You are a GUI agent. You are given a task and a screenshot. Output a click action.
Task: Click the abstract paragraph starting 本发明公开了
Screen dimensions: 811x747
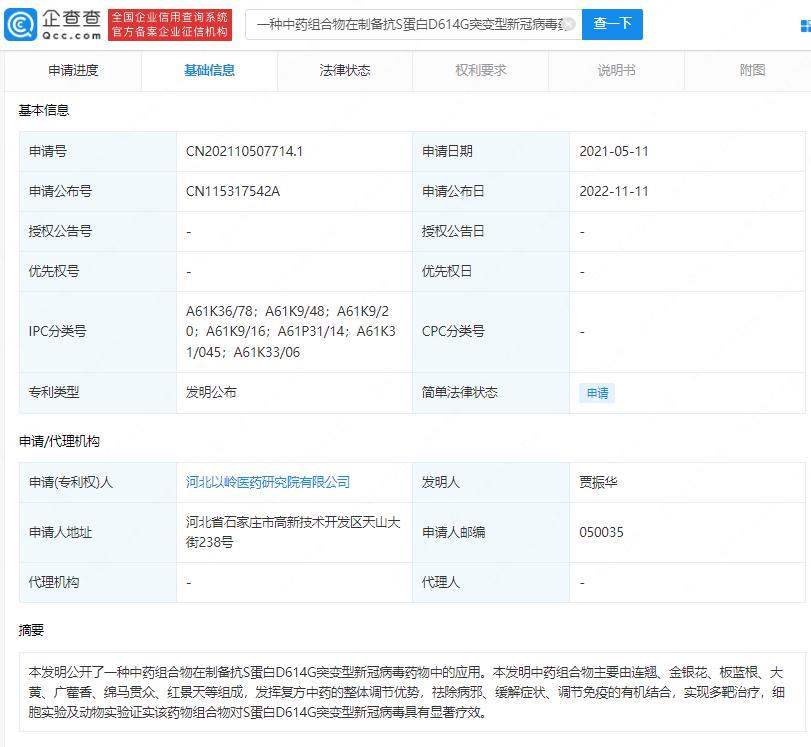[406, 692]
